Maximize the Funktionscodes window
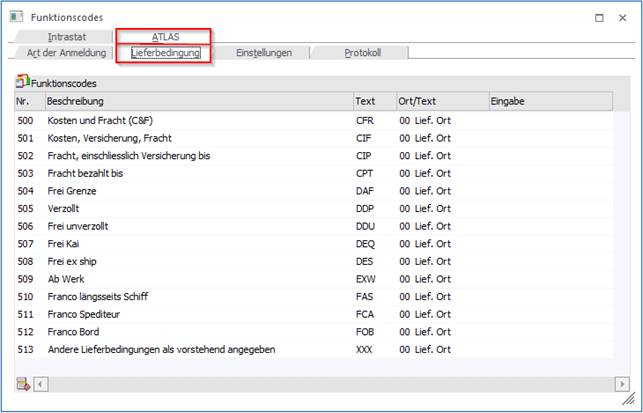The image size is (643, 413). pyautogui.click(x=599, y=17)
